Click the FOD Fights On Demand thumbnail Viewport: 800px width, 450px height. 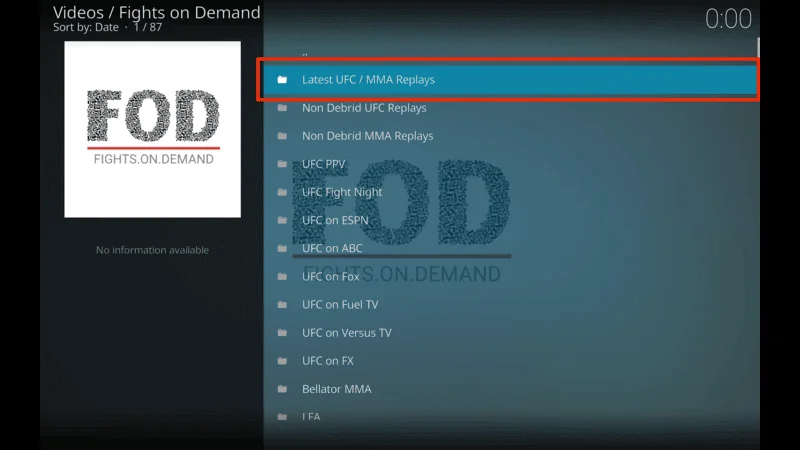pos(153,130)
